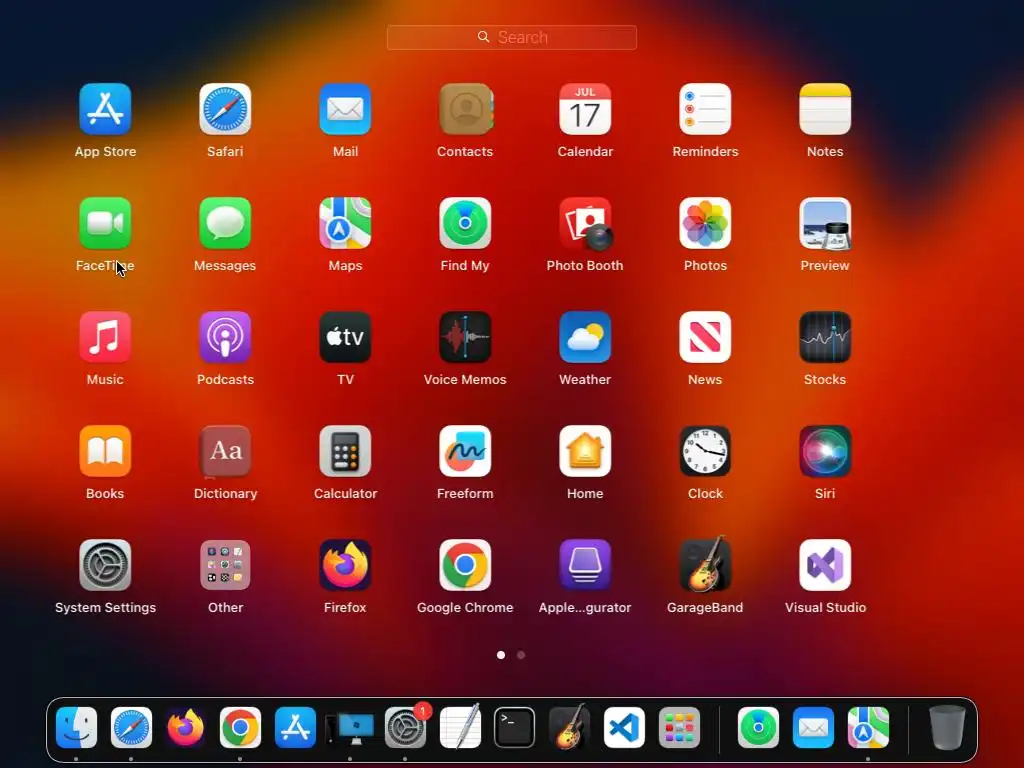The width and height of the screenshot is (1024, 768).
Task: Open the Contacts app
Action: 466,109
